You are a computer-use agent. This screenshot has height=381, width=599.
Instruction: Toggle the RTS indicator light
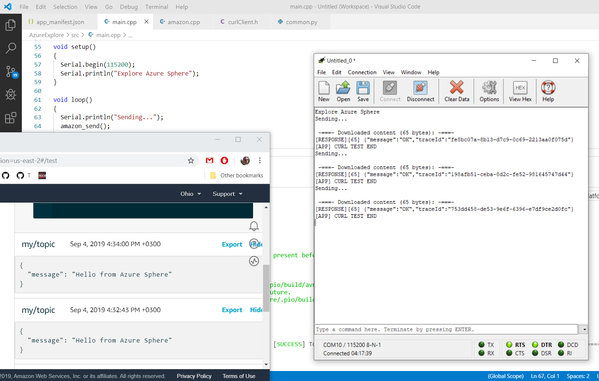[509, 345]
